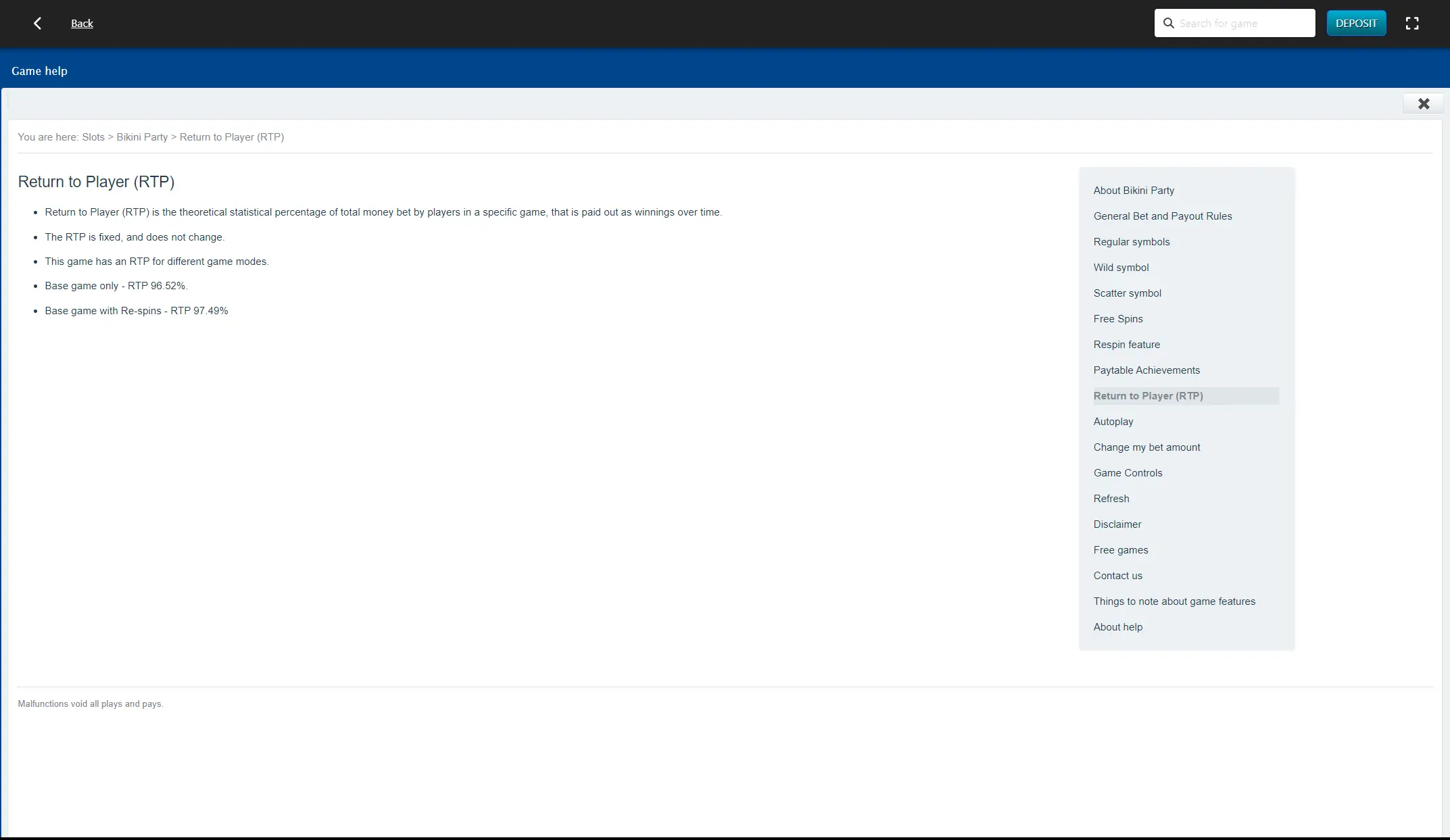Image resolution: width=1450 pixels, height=840 pixels.
Task: Open Disclaimer topic
Action: click(x=1117, y=524)
